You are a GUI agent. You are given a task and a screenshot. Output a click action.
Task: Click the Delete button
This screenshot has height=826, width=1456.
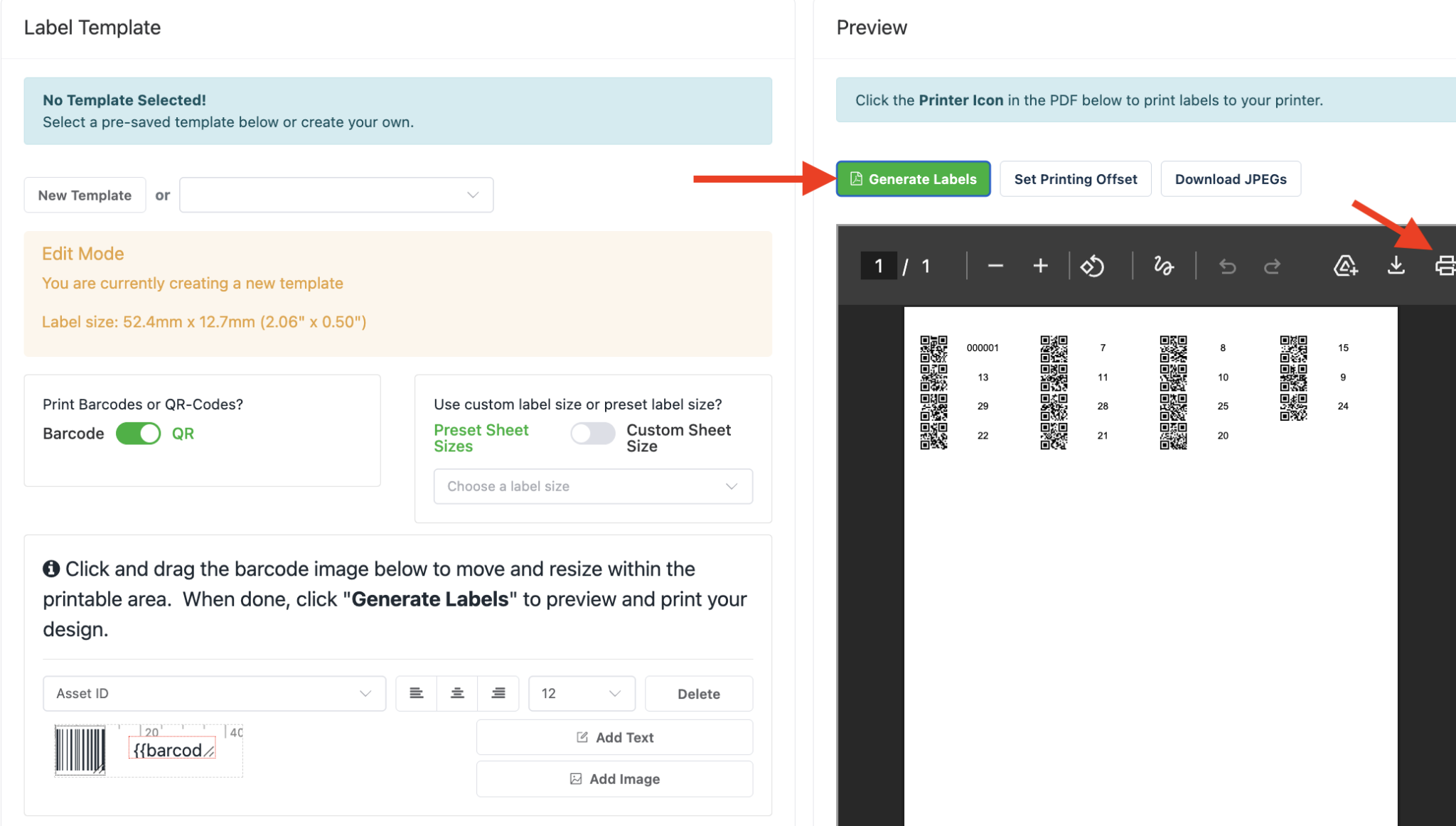point(699,693)
